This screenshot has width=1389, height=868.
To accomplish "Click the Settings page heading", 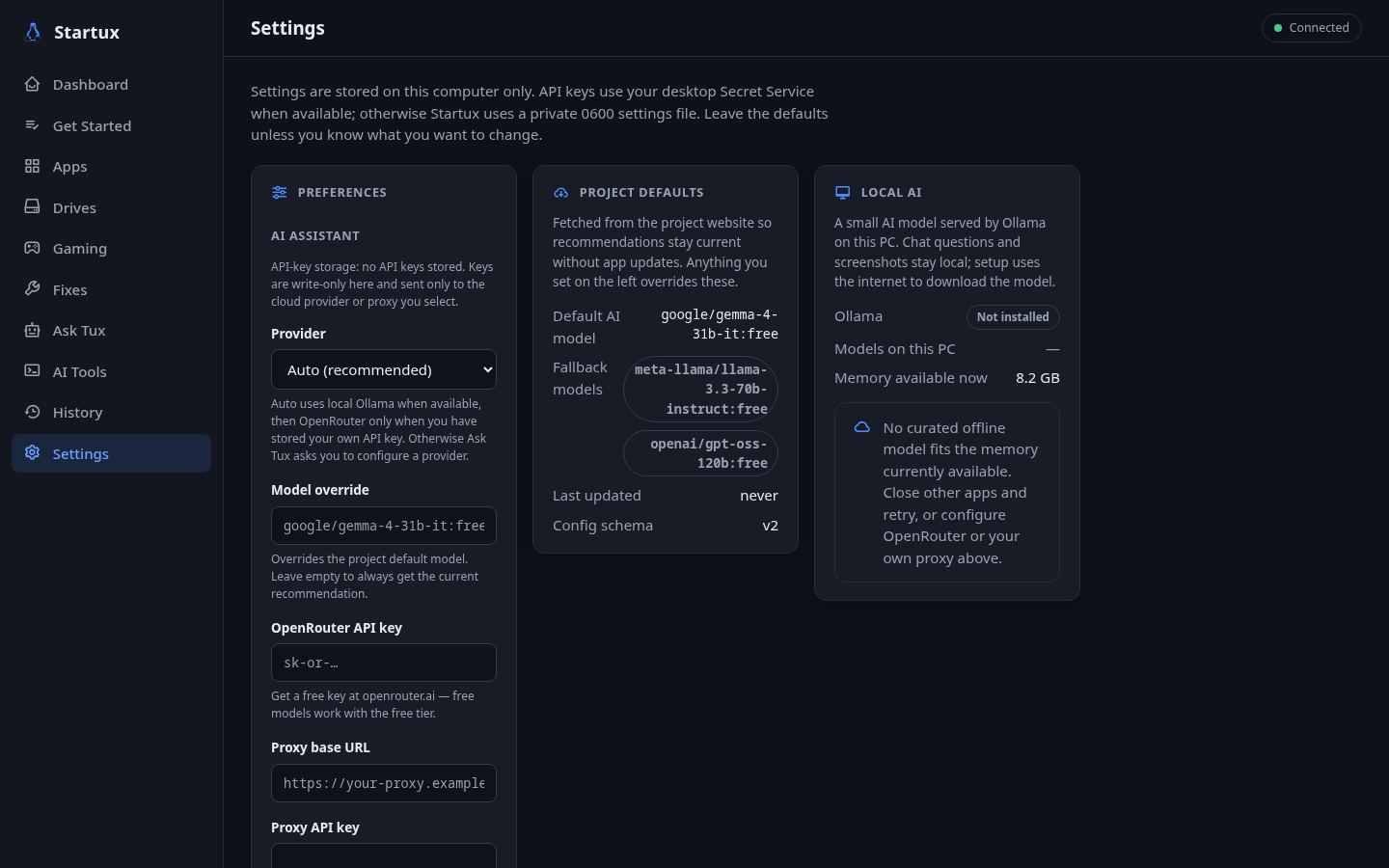I will point(287,28).
